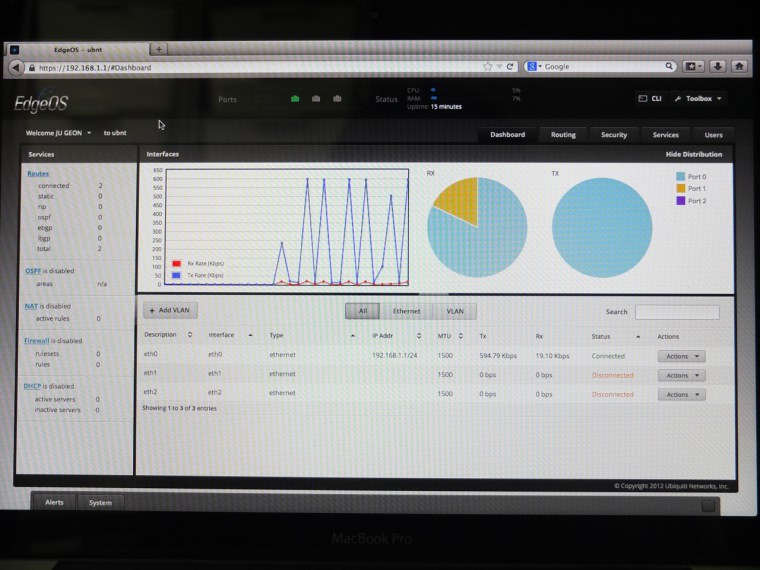This screenshot has width=760, height=570.
Task: Switch to the Users tab
Action: [x=713, y=135]
